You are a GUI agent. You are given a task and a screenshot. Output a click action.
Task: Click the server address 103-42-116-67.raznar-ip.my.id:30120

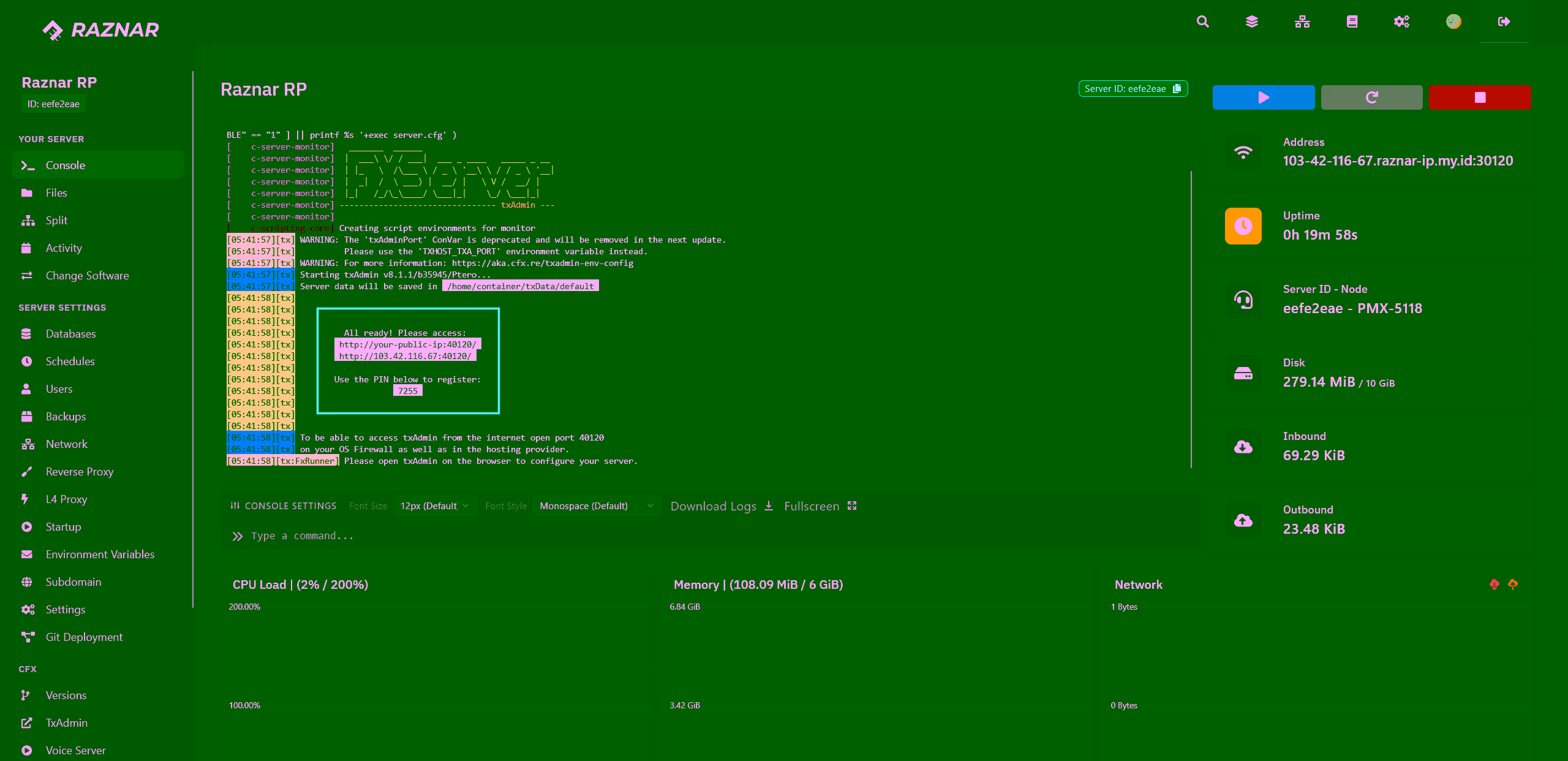(x=1398, y=161)
